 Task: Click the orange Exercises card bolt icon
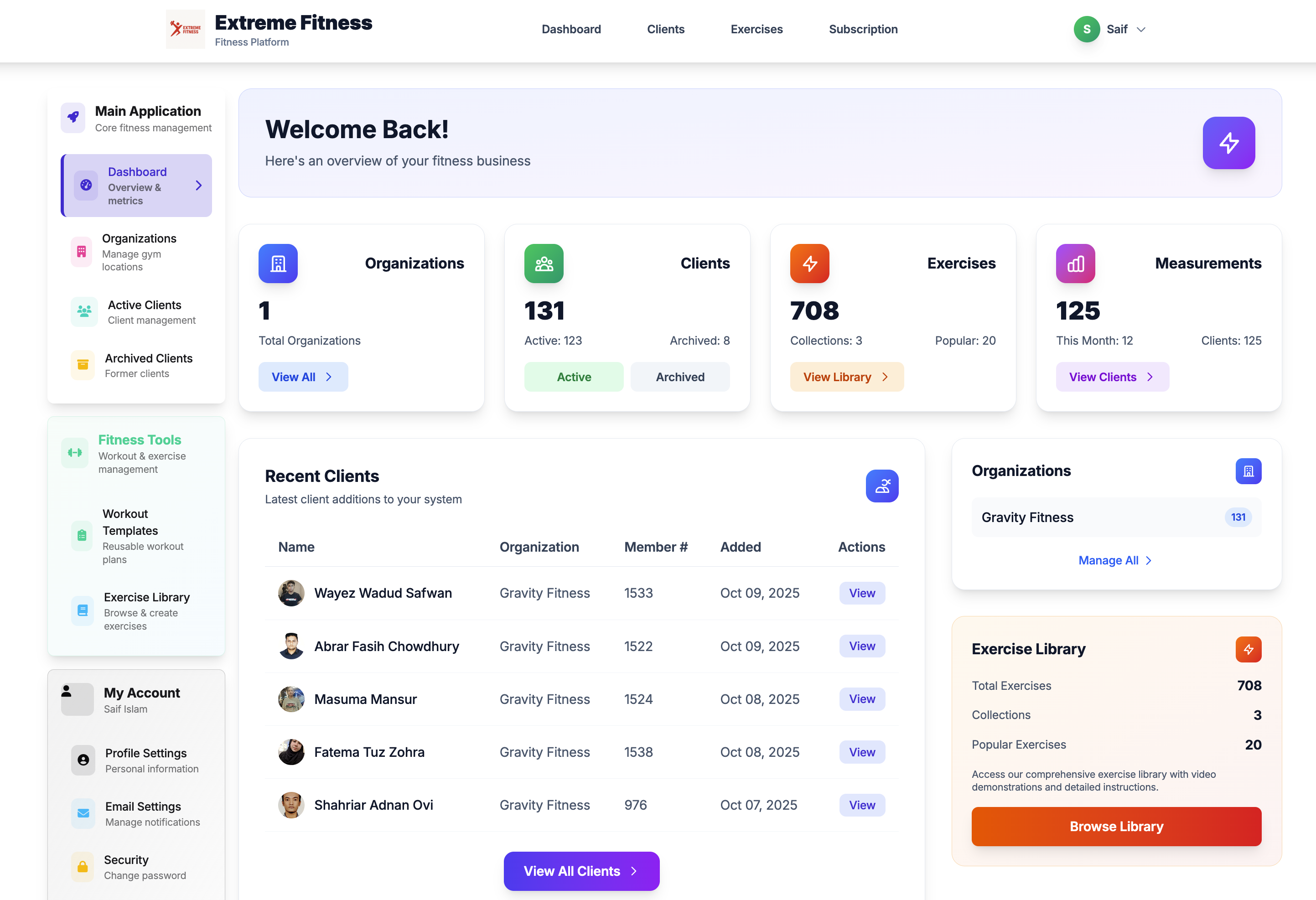pyautogui.click(x=809, y=263)
